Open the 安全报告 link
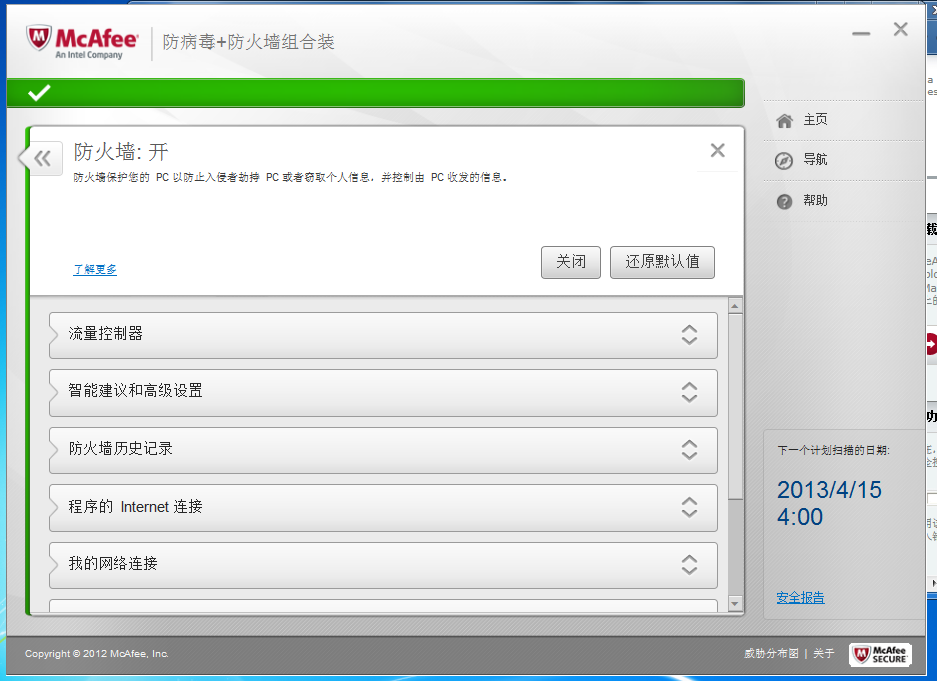This screenshot has width=937, height=681. point(801,598)
